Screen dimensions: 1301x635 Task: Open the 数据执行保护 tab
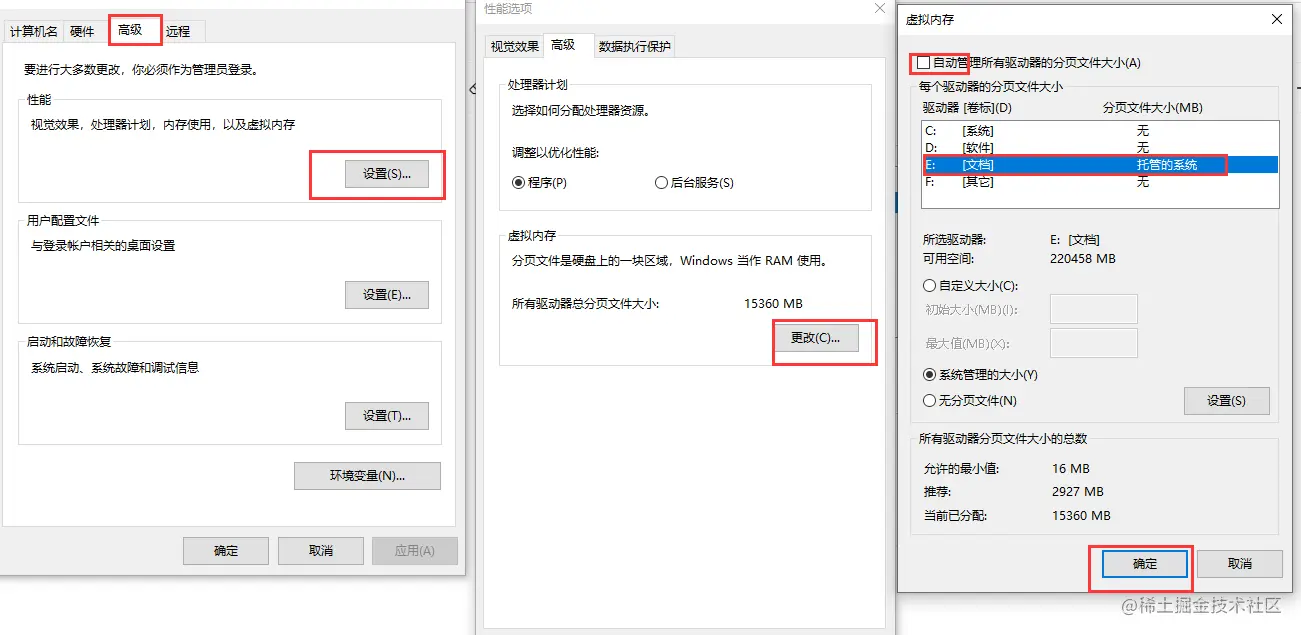[635, 46]
